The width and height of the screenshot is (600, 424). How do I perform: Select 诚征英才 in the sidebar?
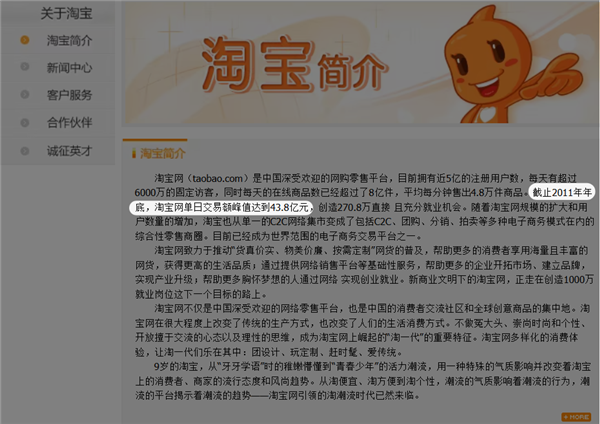[x=69, y=150]
